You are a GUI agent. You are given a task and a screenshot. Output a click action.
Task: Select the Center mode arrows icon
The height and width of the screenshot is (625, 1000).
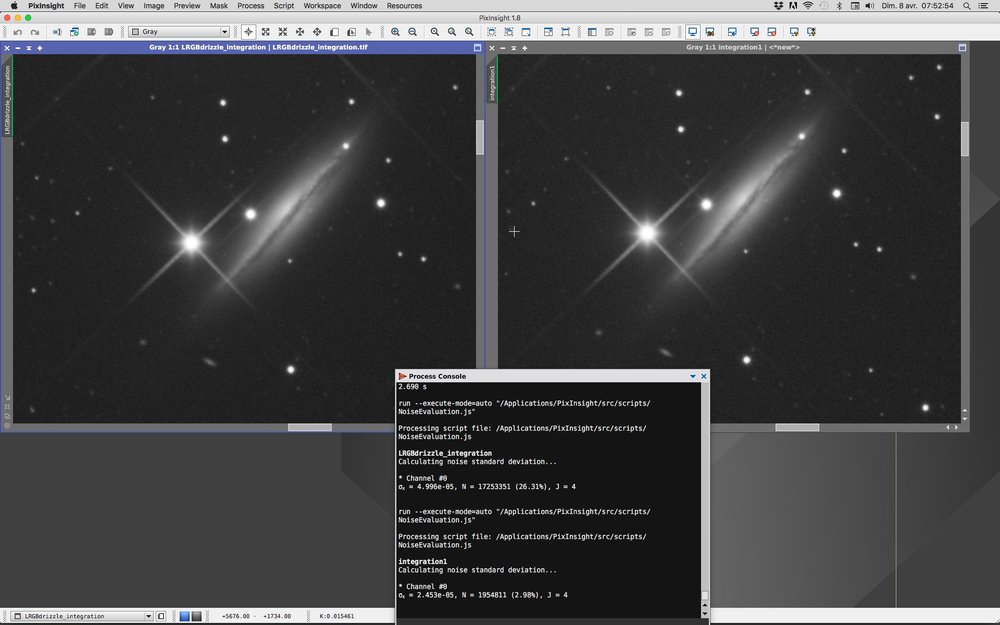(x=300, y=32)
